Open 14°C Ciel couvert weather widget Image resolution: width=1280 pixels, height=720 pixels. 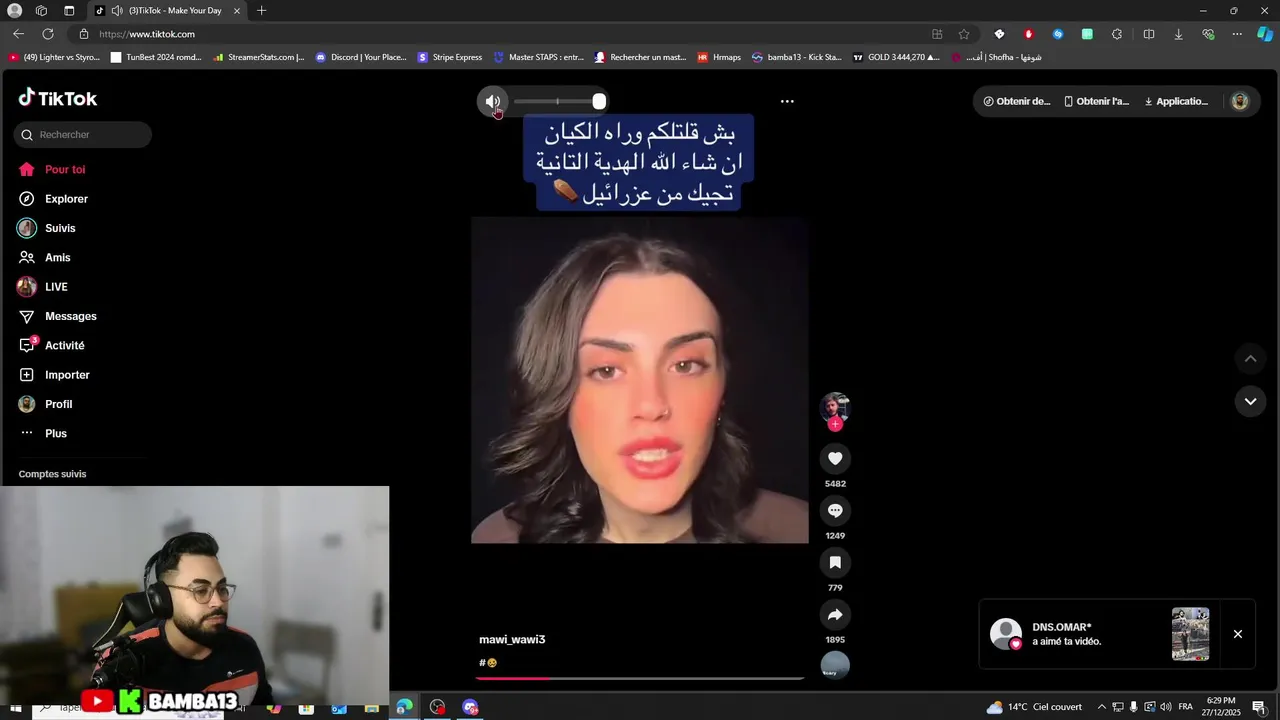tap(1034, 707)
